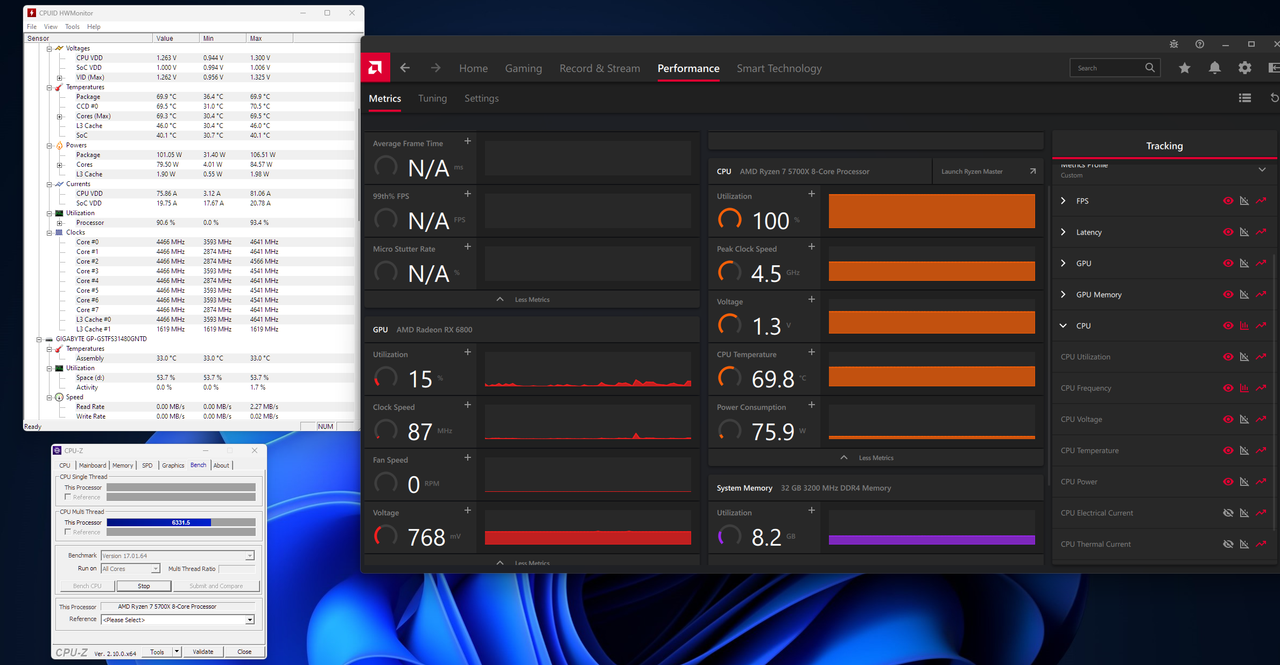This screenshot has height=665, width=1280.
Task: Click the plus icon beside 99th% FPS
Action: (468, 194)
